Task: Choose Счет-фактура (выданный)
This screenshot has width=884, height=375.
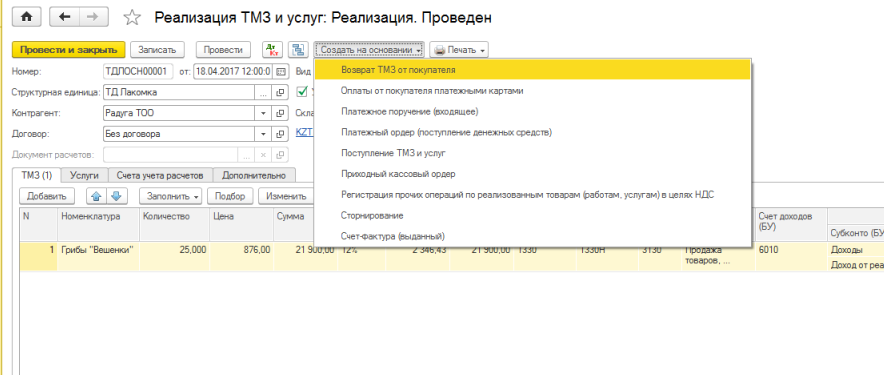Action: (x=532, y=236)
